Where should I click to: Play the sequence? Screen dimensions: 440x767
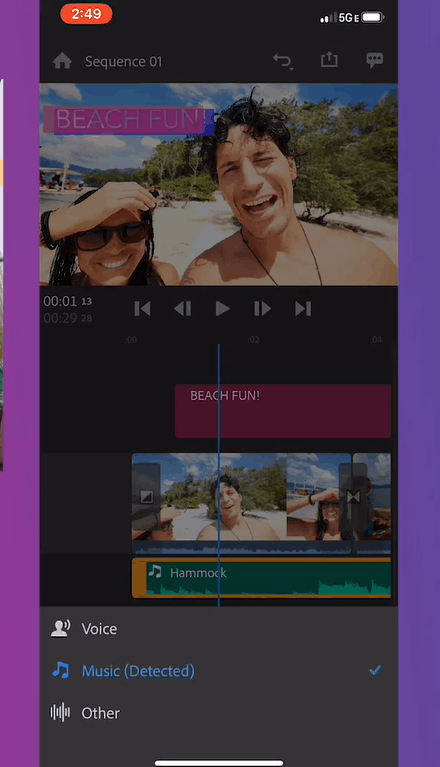[x=222, y=309]
